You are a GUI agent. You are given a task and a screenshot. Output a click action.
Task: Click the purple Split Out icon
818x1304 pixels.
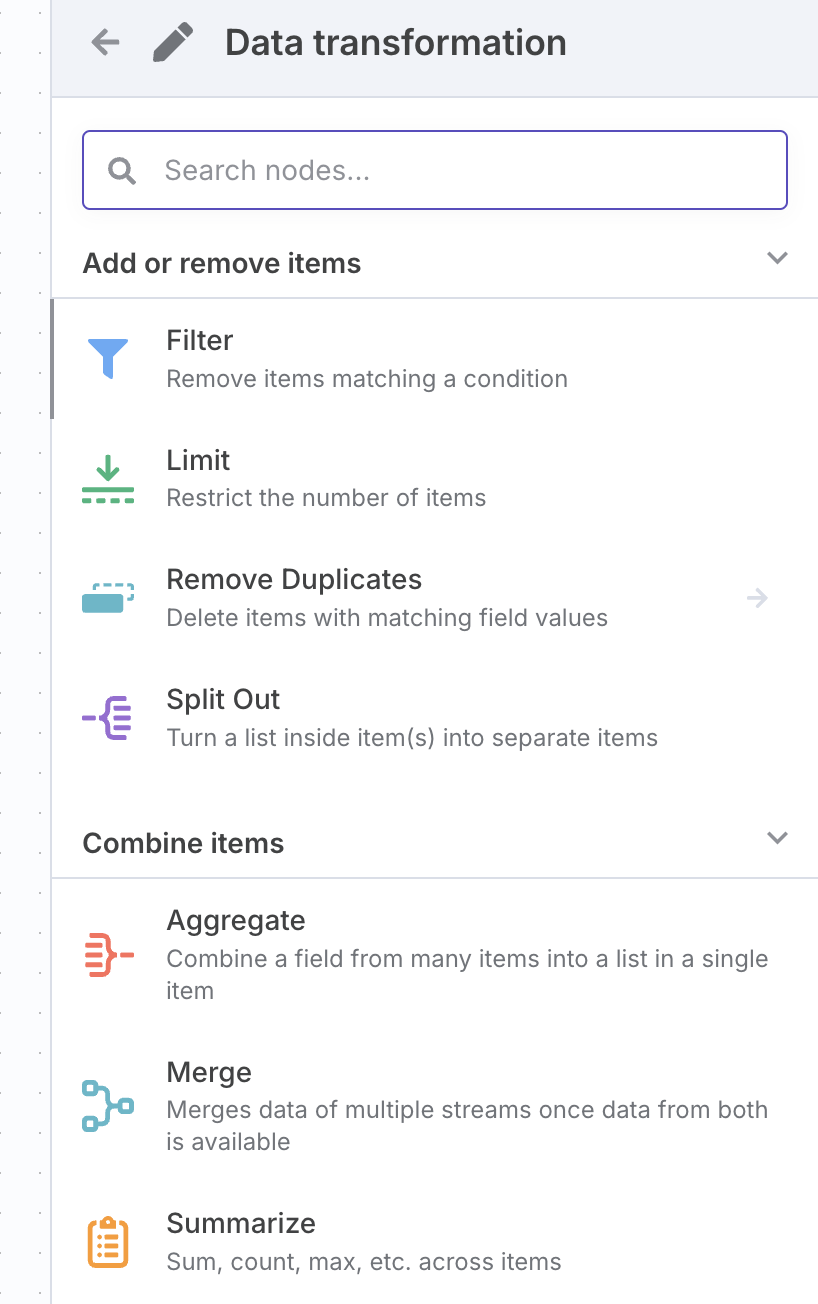pos(108,718)
